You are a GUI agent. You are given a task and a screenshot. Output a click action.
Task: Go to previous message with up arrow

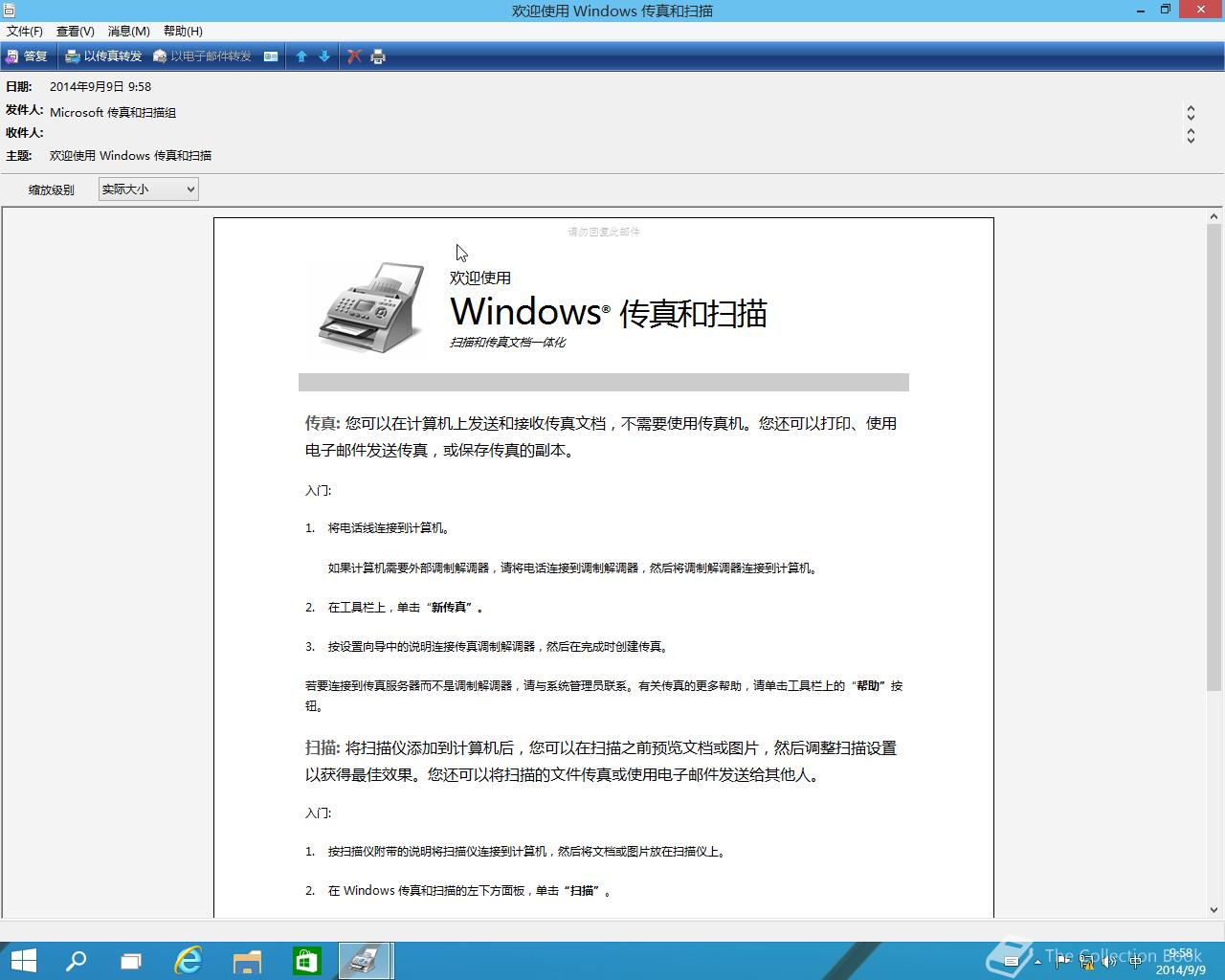301,56
